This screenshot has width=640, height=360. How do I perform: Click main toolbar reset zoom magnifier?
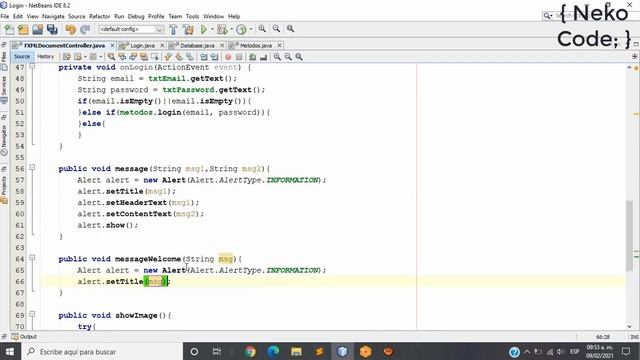pyautogui.click(x=290, y=29)
